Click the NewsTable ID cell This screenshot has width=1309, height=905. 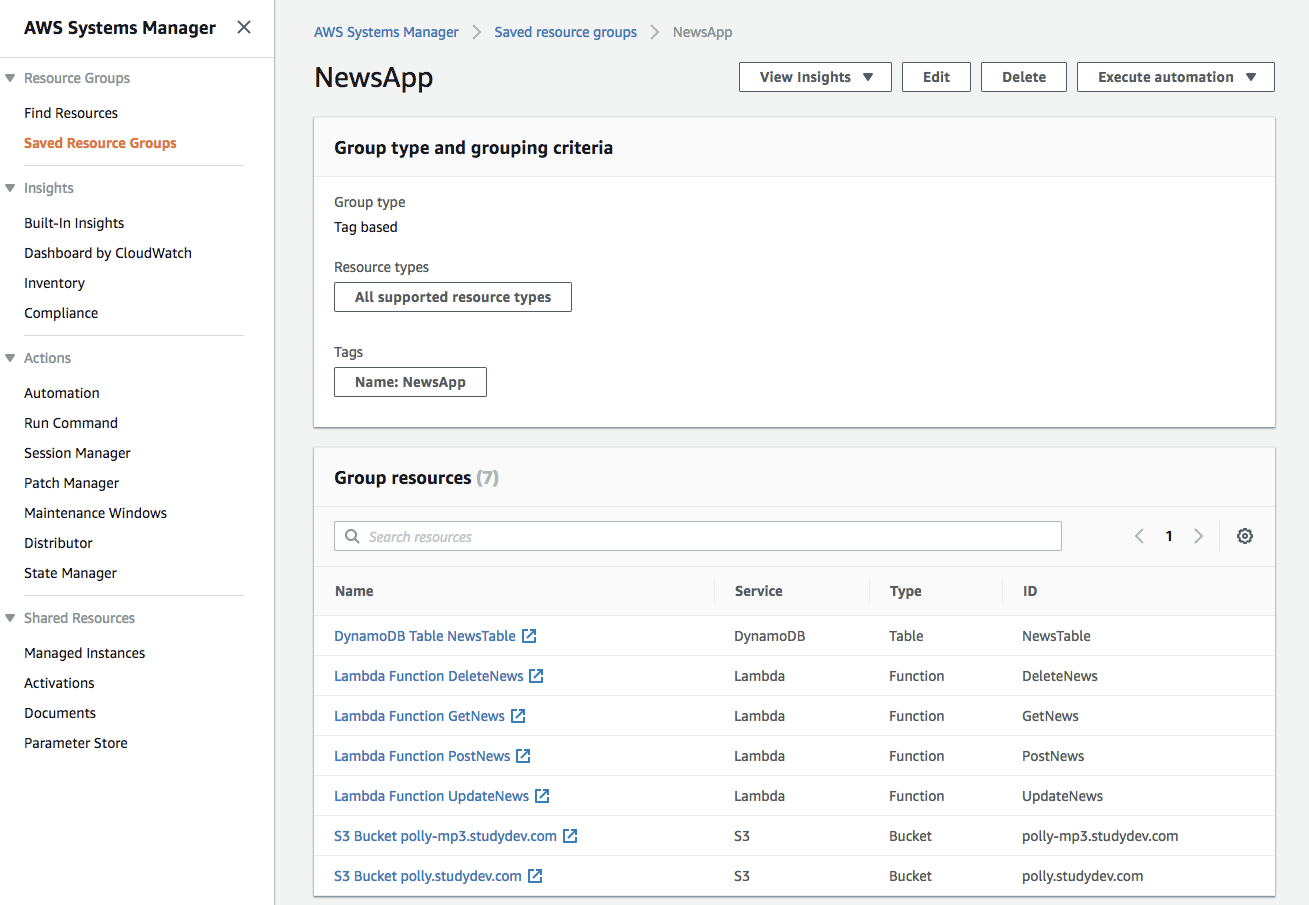click(1056, 636)
